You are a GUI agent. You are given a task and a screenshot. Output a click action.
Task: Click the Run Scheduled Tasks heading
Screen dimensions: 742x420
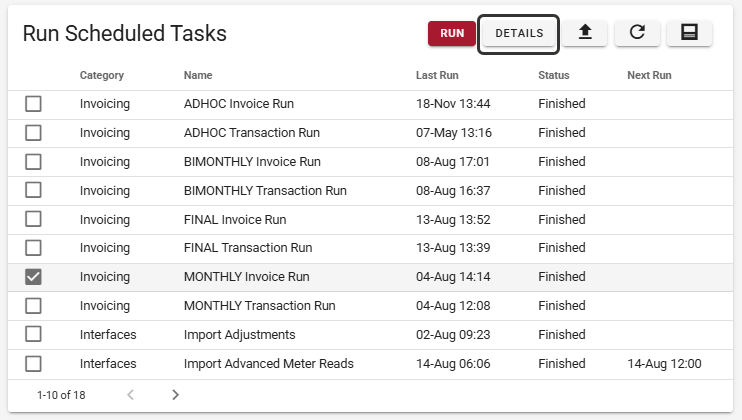124,34
